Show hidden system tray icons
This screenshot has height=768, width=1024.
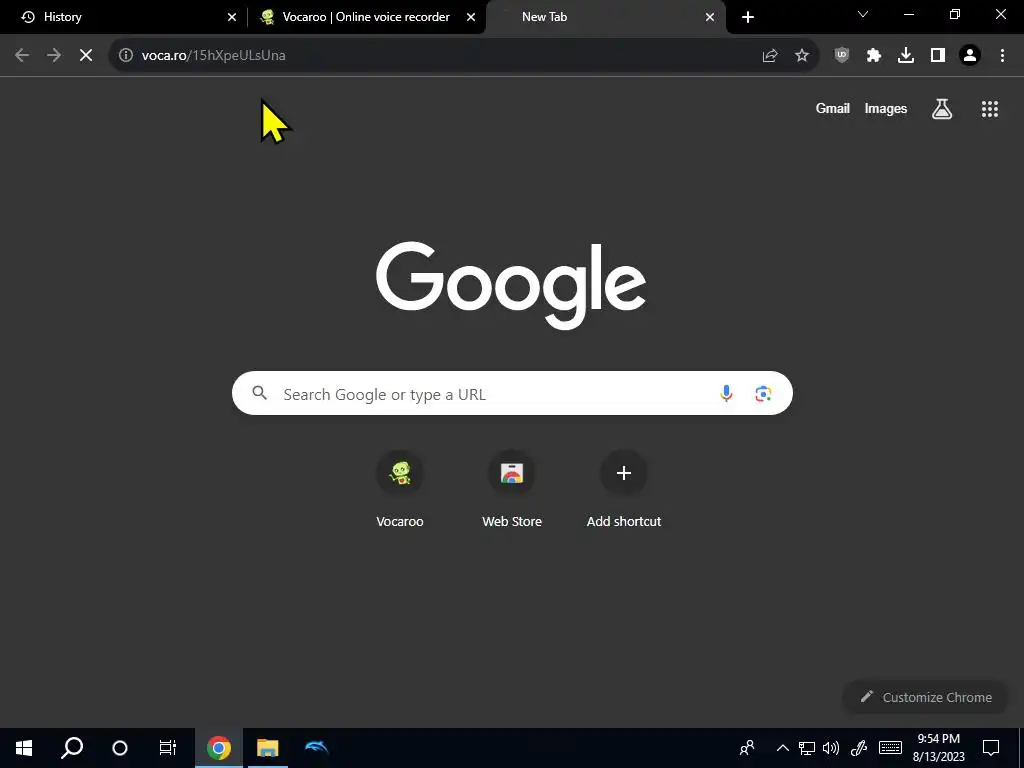(x=782, y=748)
